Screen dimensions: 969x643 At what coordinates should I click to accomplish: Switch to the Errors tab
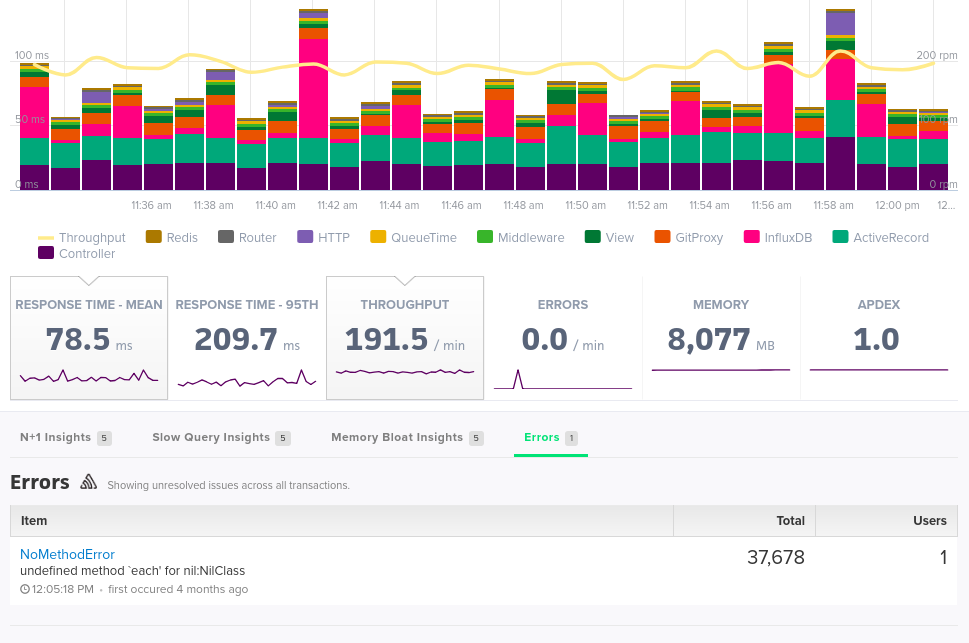551,438
